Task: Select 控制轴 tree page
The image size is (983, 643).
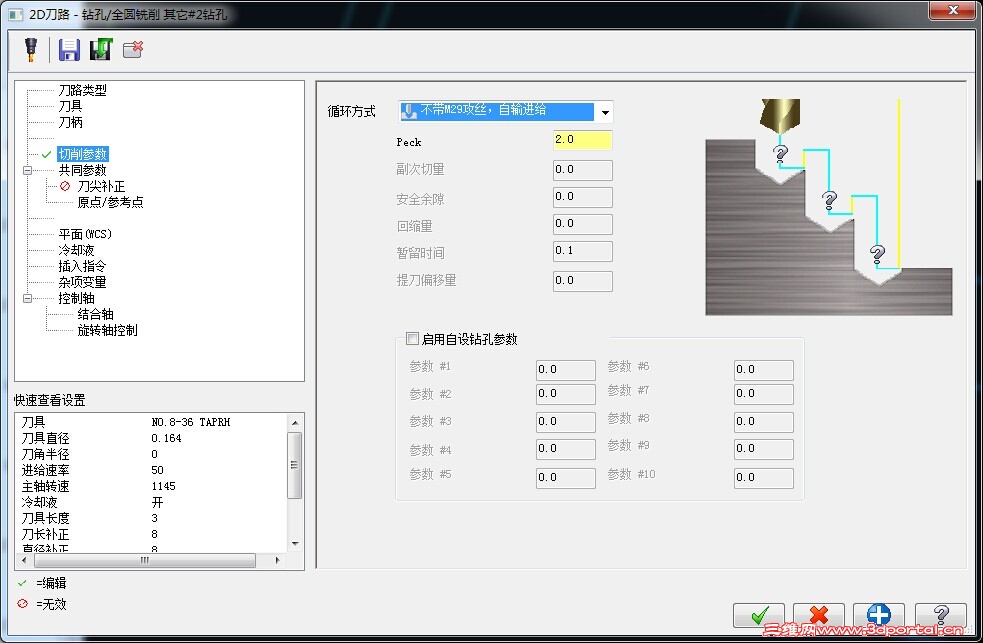Action: [76, 298]
